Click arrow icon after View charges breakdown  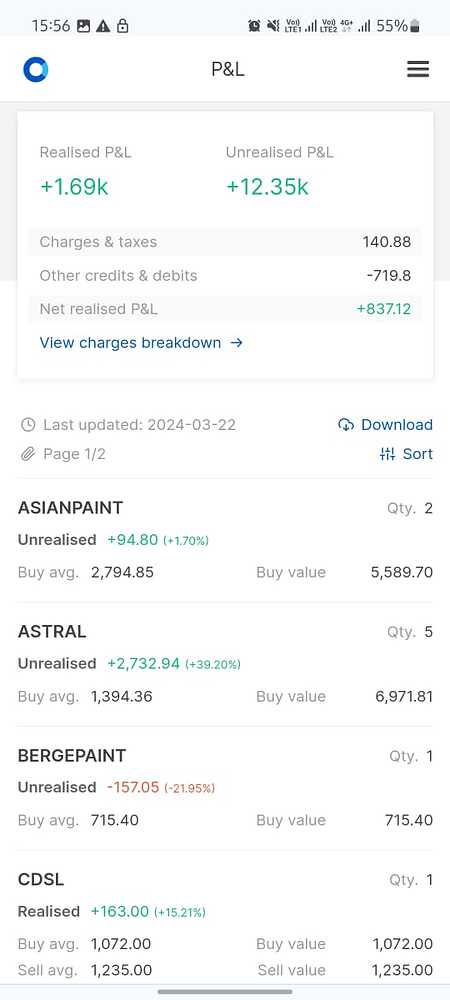pyautogui.click(x=236, y=343)
